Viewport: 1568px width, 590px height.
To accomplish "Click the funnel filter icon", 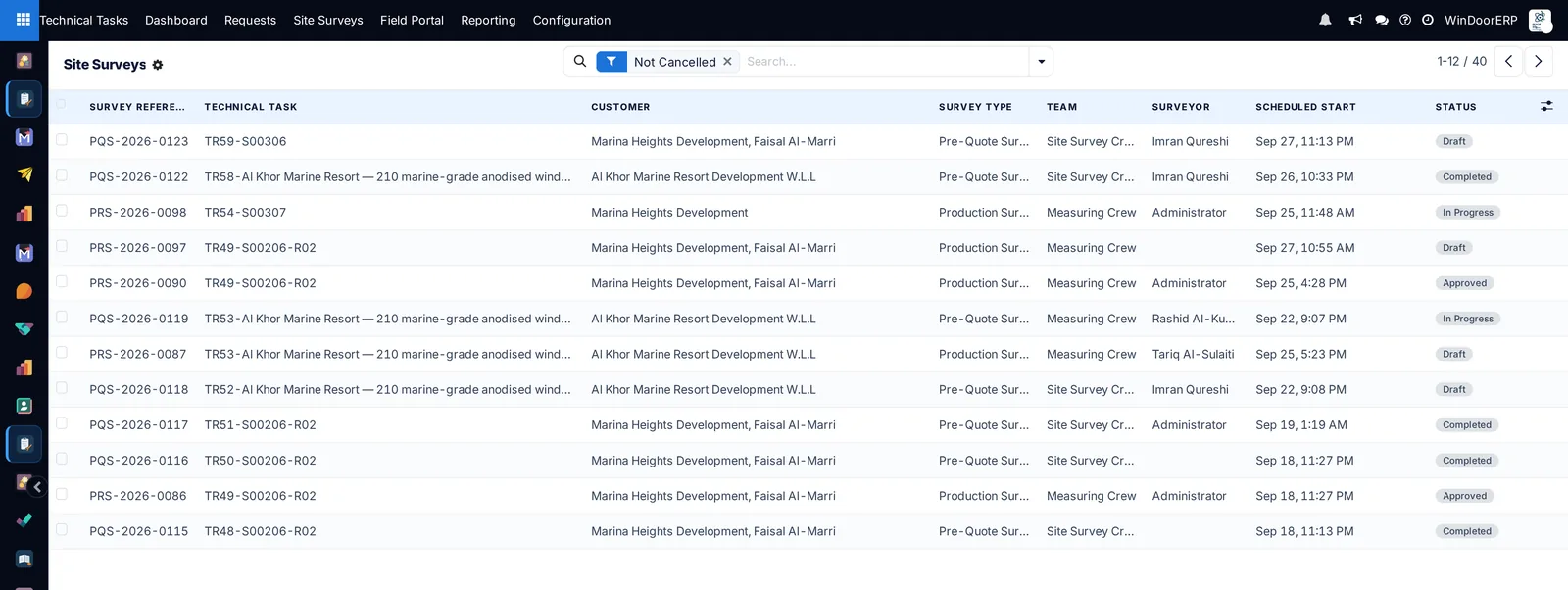I will [612, 62].
